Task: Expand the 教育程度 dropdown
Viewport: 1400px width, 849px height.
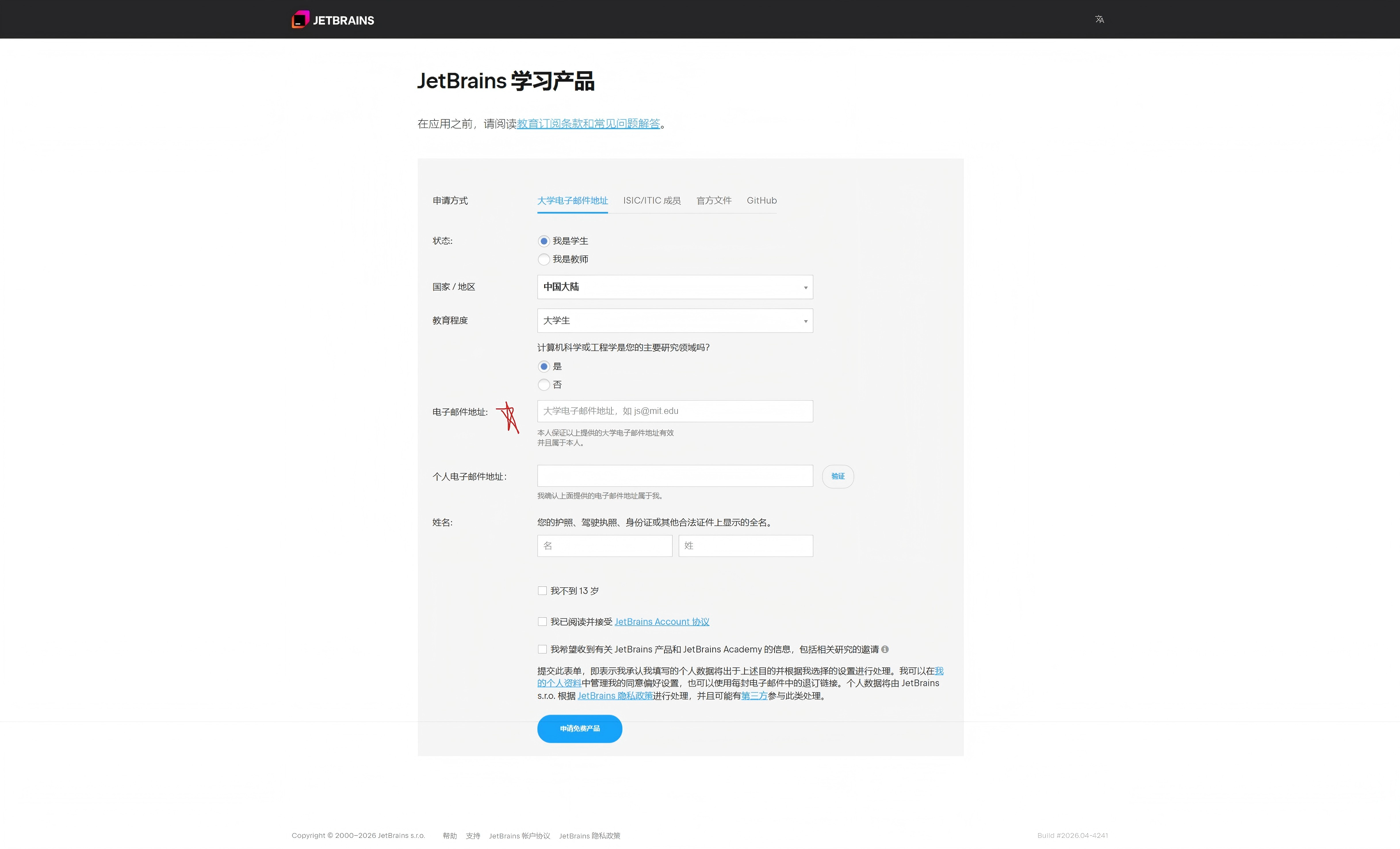Action: click(x=674, y=320)
